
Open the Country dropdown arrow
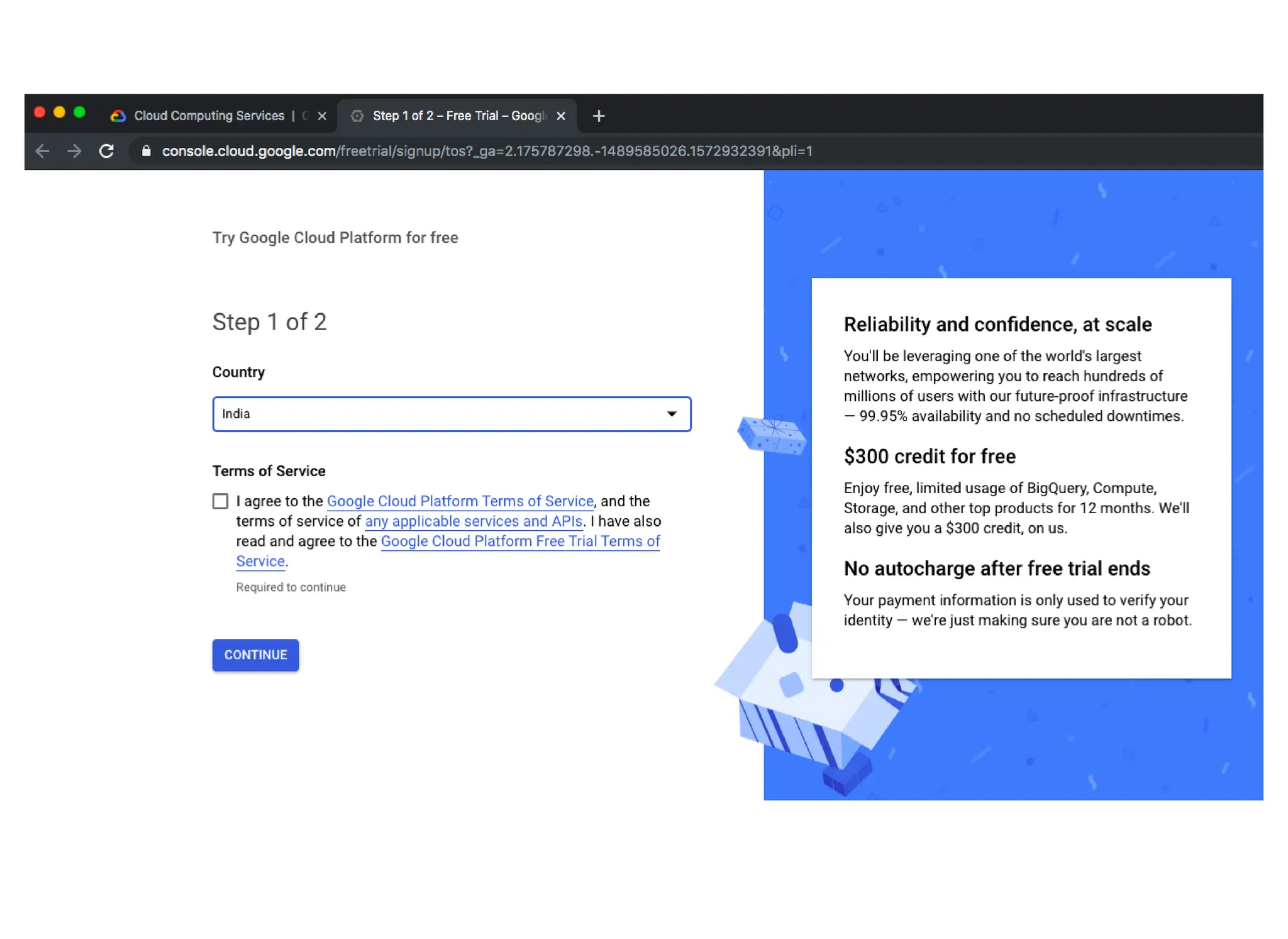pyautogui.click(x=671, y=414)
